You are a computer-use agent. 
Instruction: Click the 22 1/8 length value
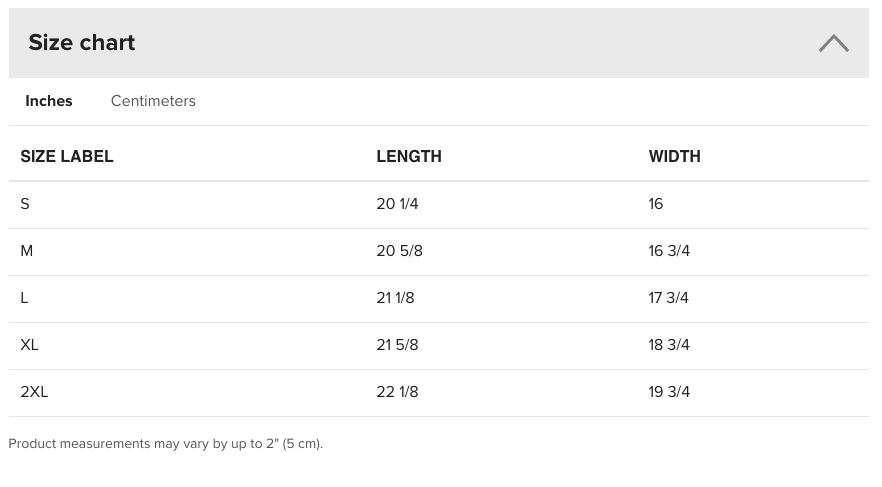397,392
